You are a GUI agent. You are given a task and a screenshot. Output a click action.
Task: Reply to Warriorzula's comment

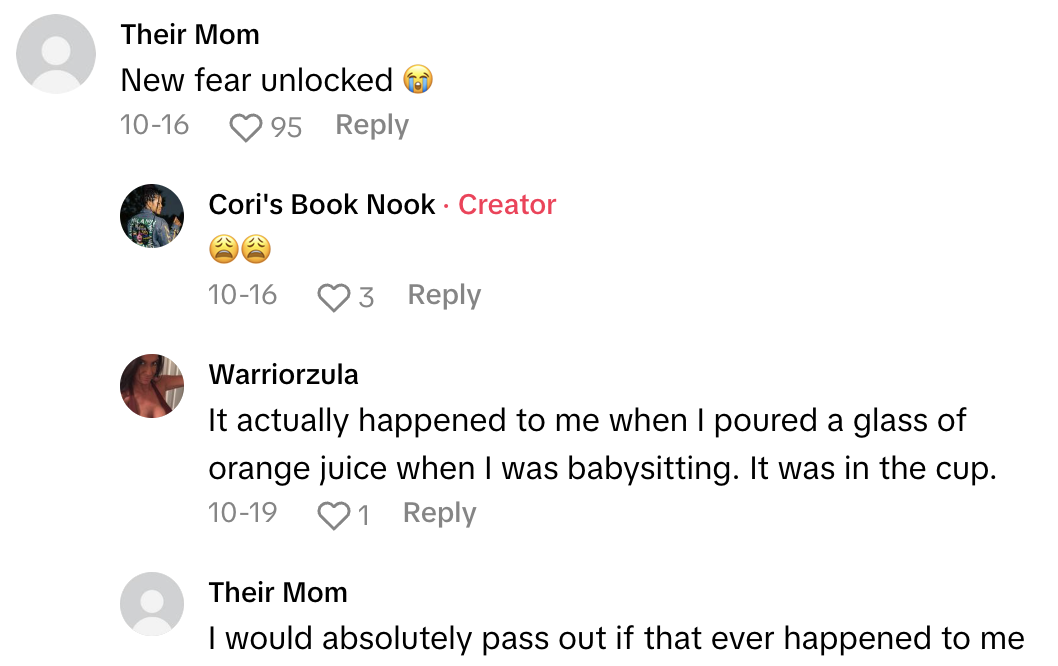439,514
